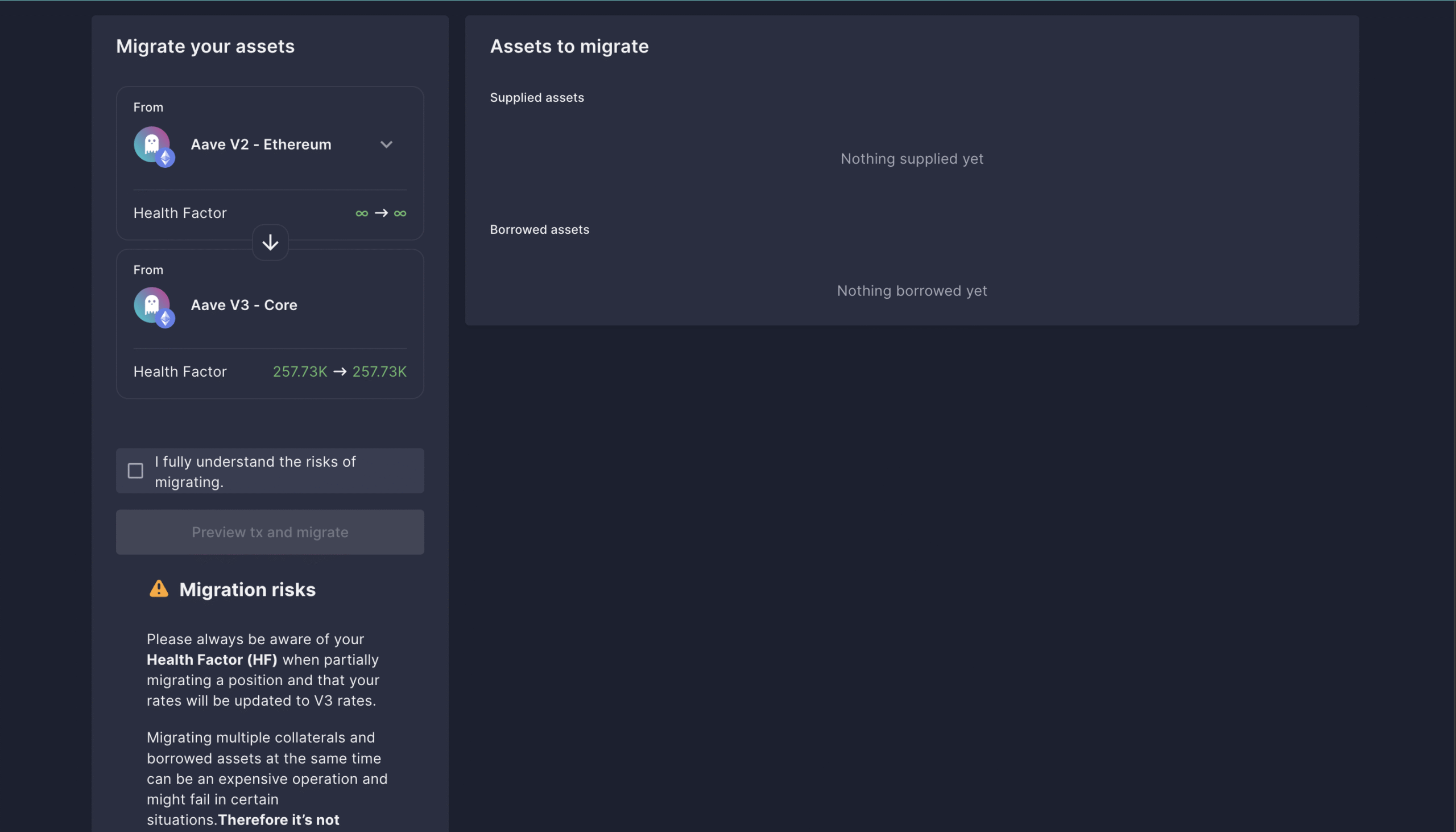Click the Ethereum badge on the V3 logo
The image size is (1456, 832).
click(166, 318)
